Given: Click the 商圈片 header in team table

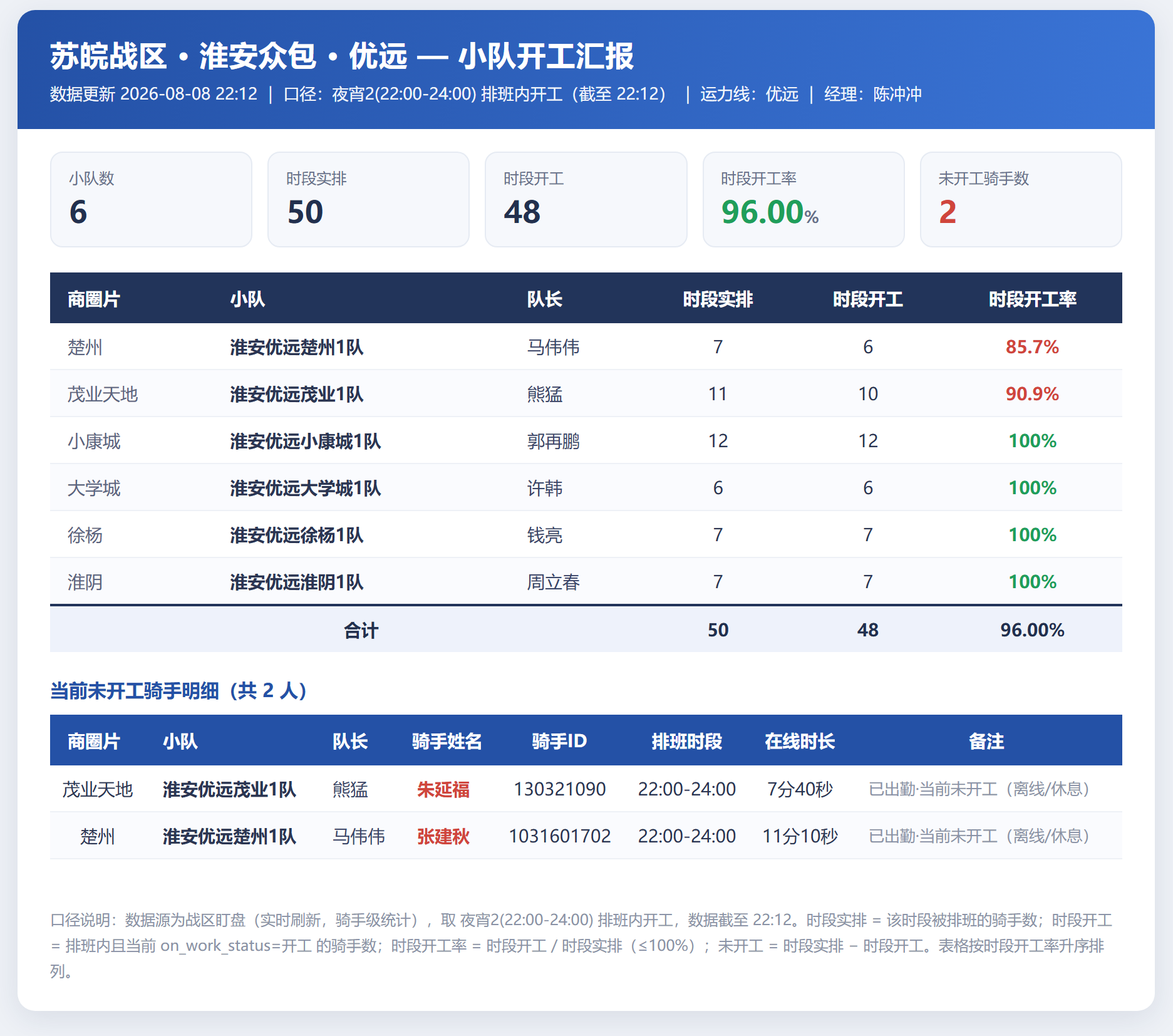Looking at the screenshot, I should coord(93,299).
